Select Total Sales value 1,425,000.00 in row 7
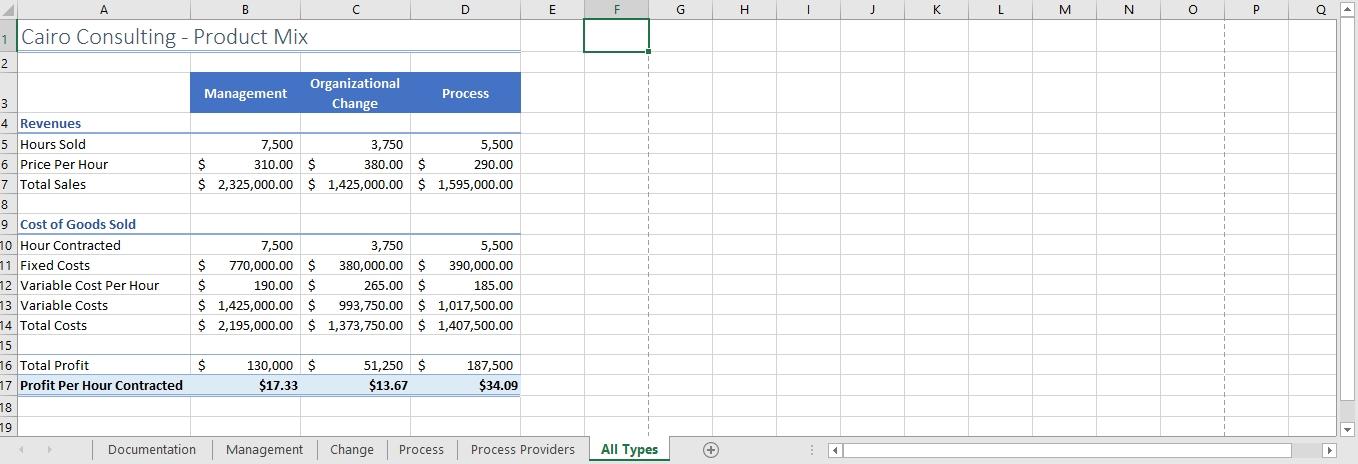The height and width of the screenshot is (464, 1358). coord(355,184)
